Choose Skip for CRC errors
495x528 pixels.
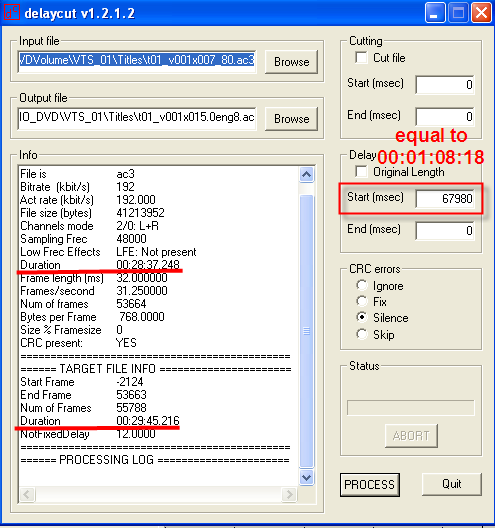coord(362,334)
